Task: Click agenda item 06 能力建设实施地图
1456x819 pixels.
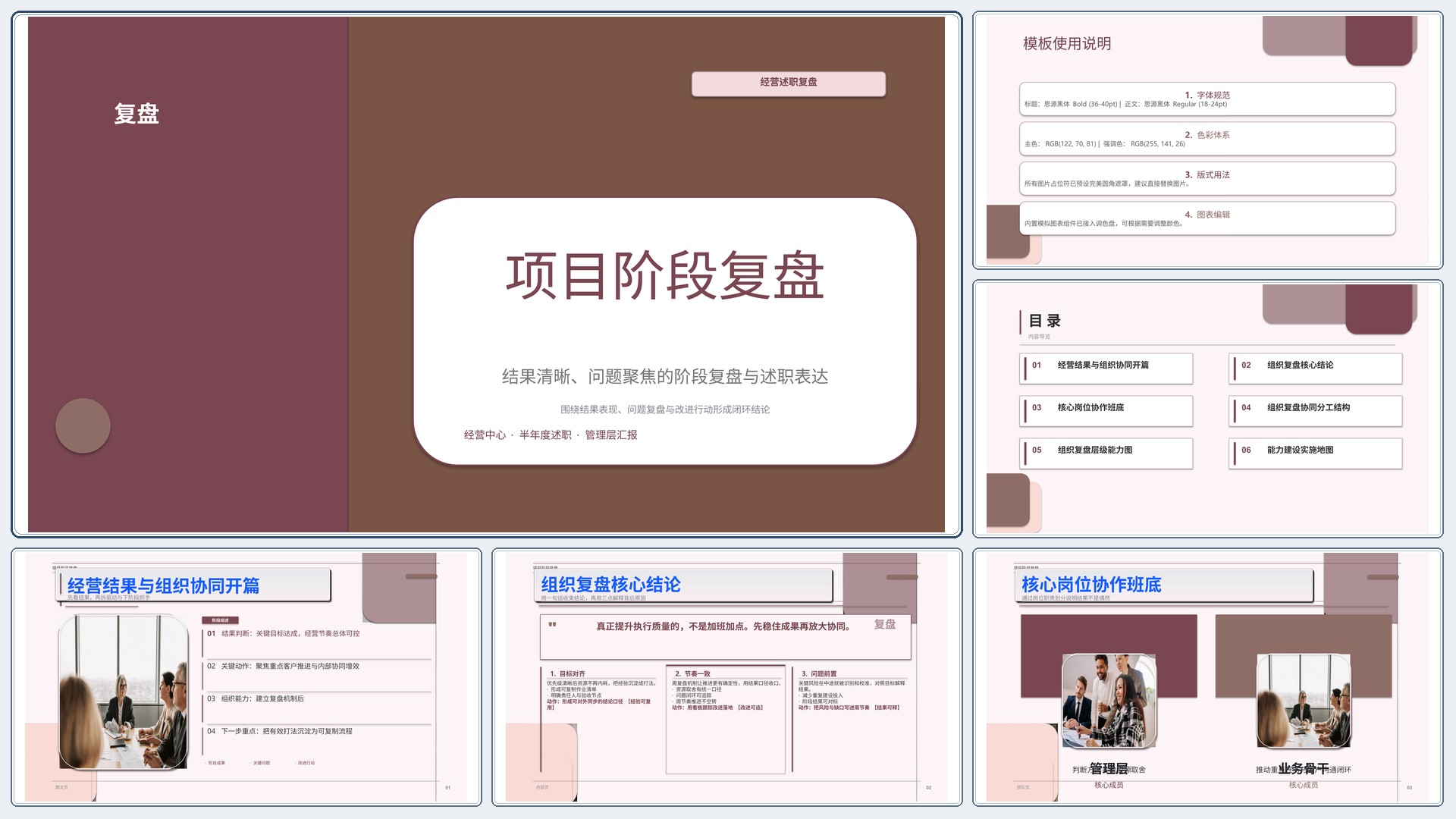Action: [x=1316, y=453]
